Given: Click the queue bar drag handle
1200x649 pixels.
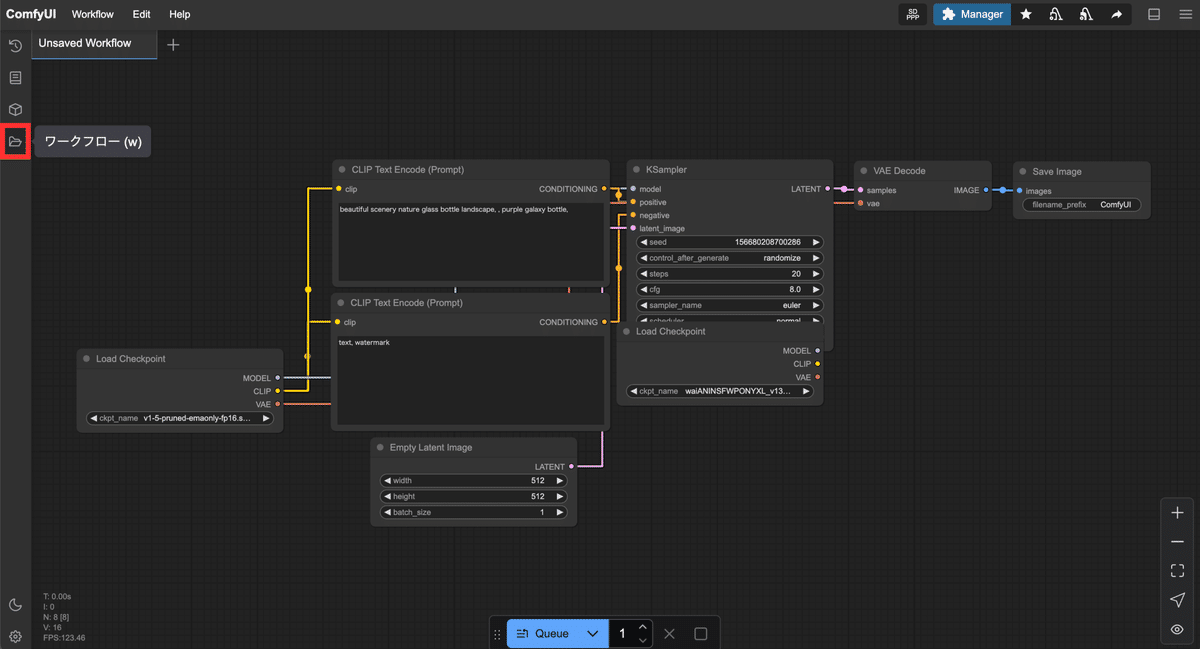Looking at the screenshot, I should point(497,634).
